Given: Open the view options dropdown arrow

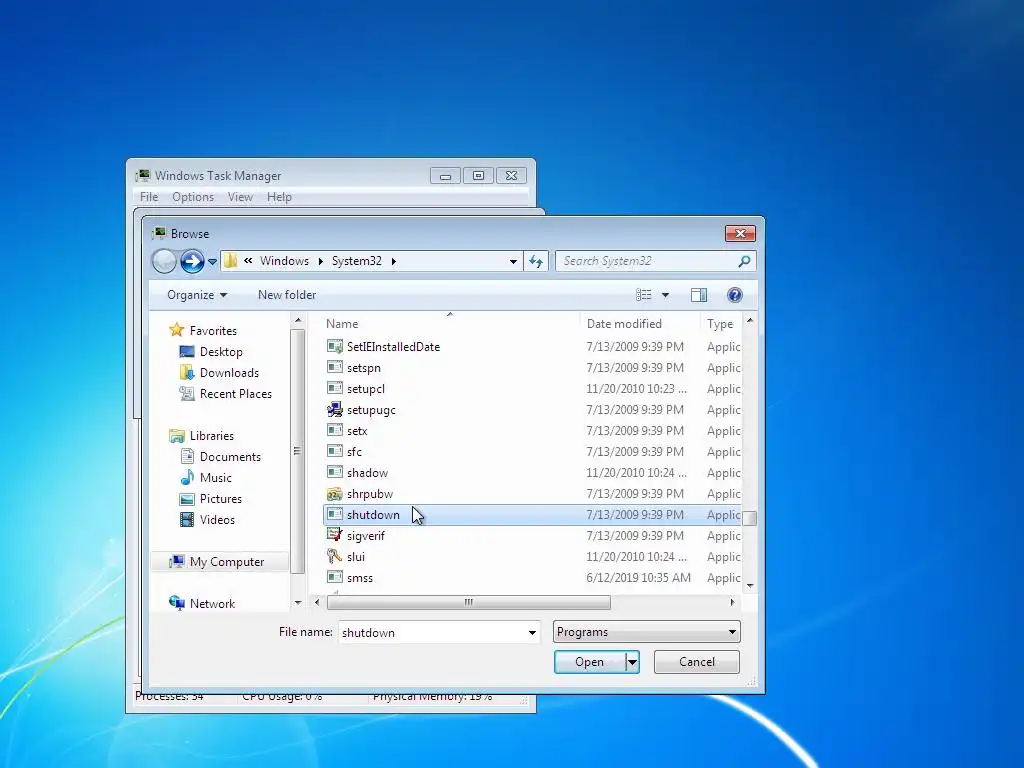Looking at the screenshot, I should pyautogui.click(x=665, y=295).
